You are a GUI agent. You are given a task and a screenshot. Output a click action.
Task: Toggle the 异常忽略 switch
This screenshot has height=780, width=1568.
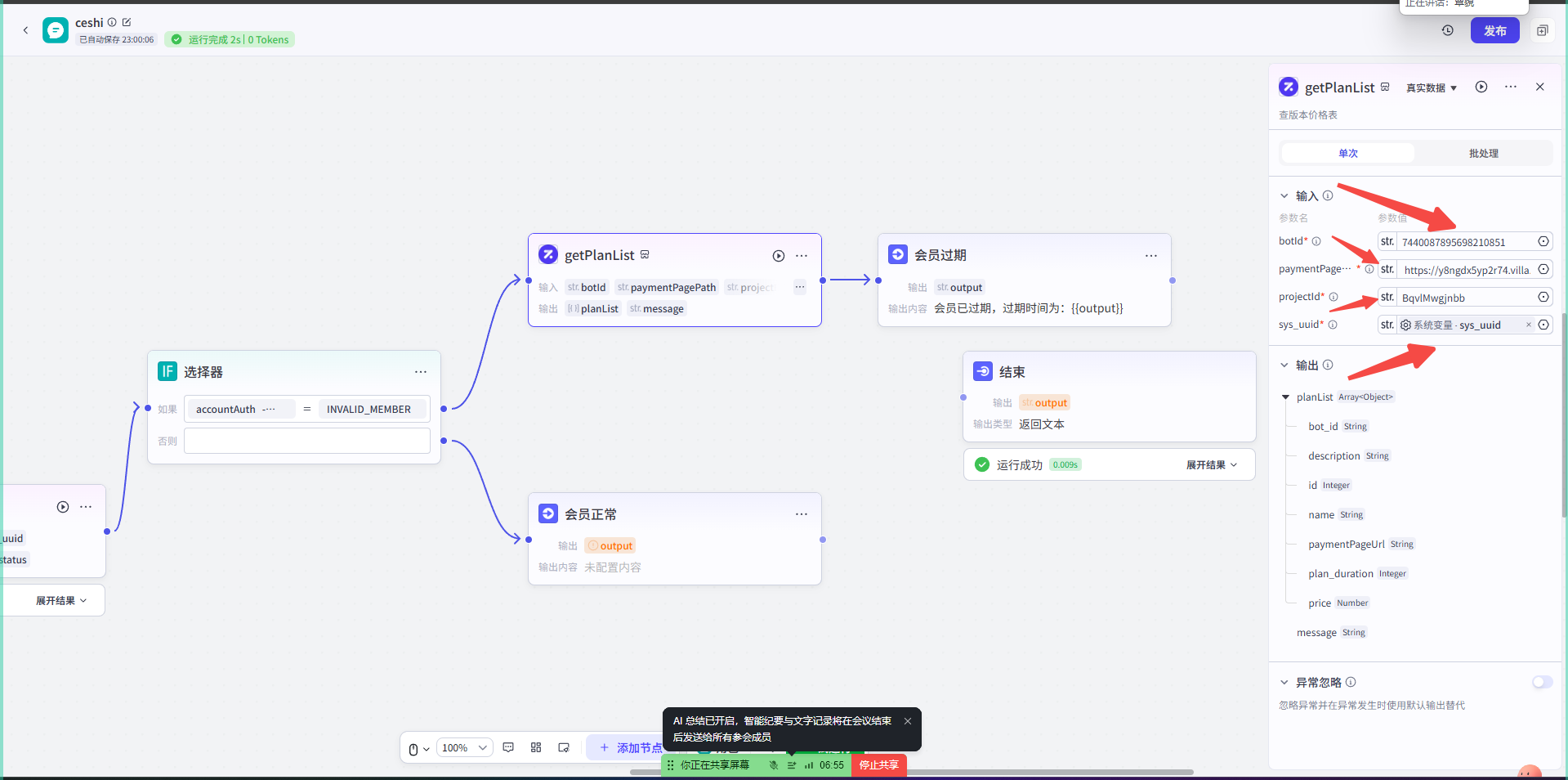tap(1542, 682)
